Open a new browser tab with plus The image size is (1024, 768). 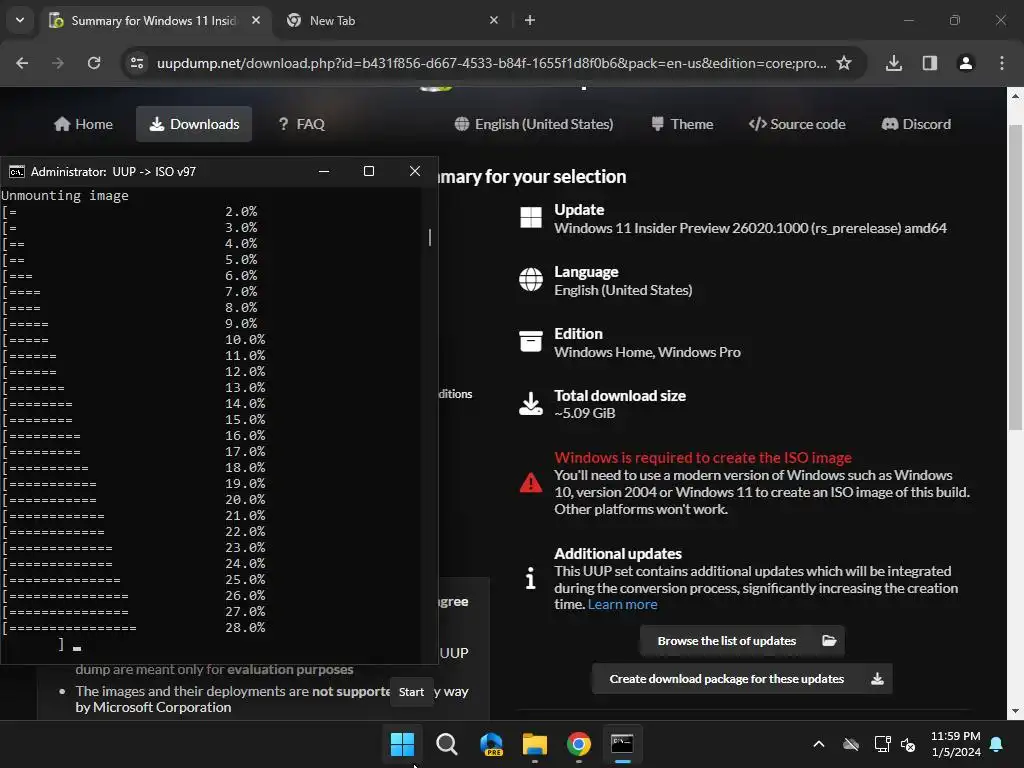tap(530, 20)
